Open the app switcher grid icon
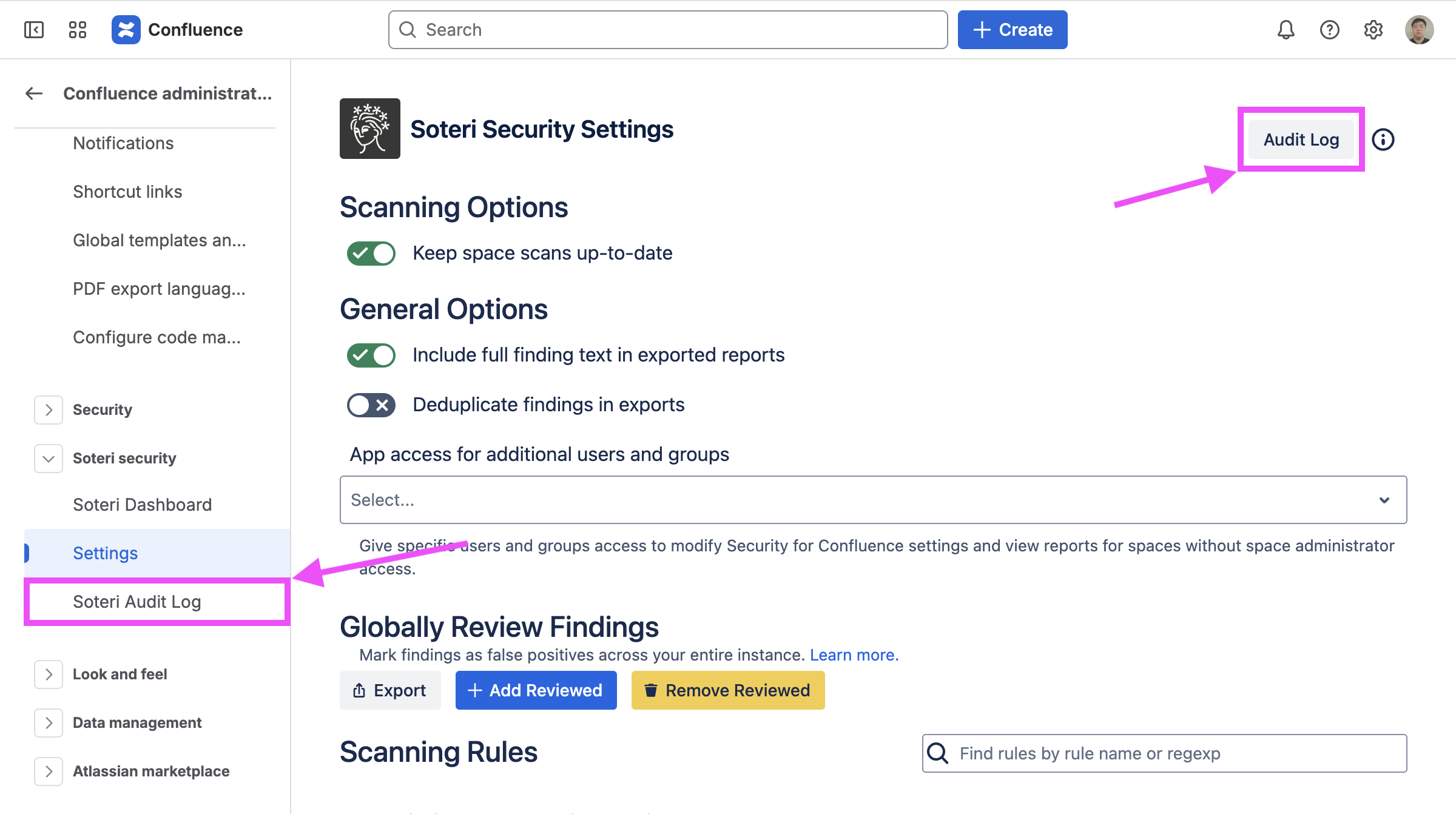Image resolution: width=1456 pixels, height=814 pixels. [x=78, y=30]
